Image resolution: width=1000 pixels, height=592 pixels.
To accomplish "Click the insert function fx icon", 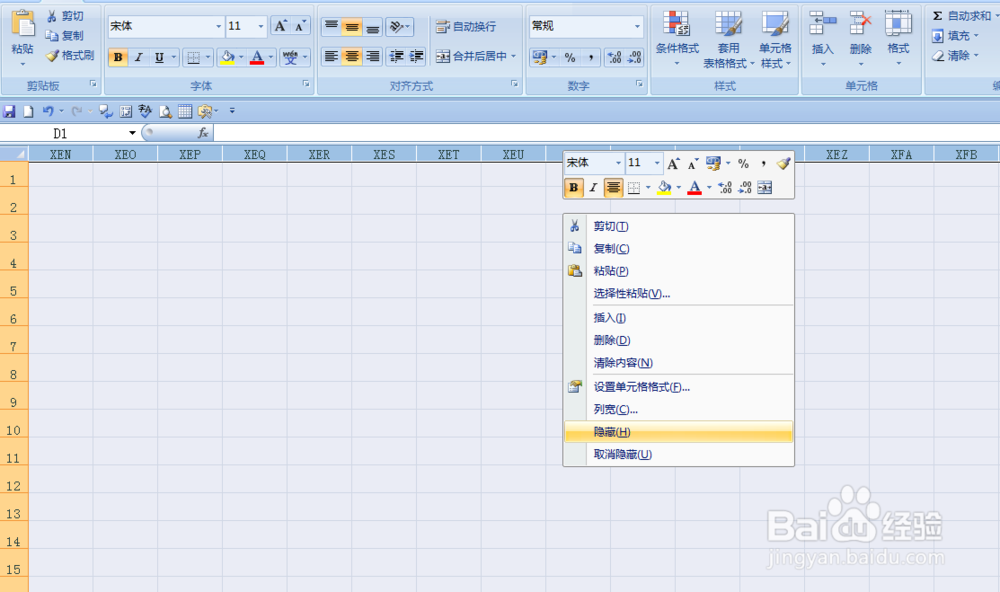I will tap(203, 133).
